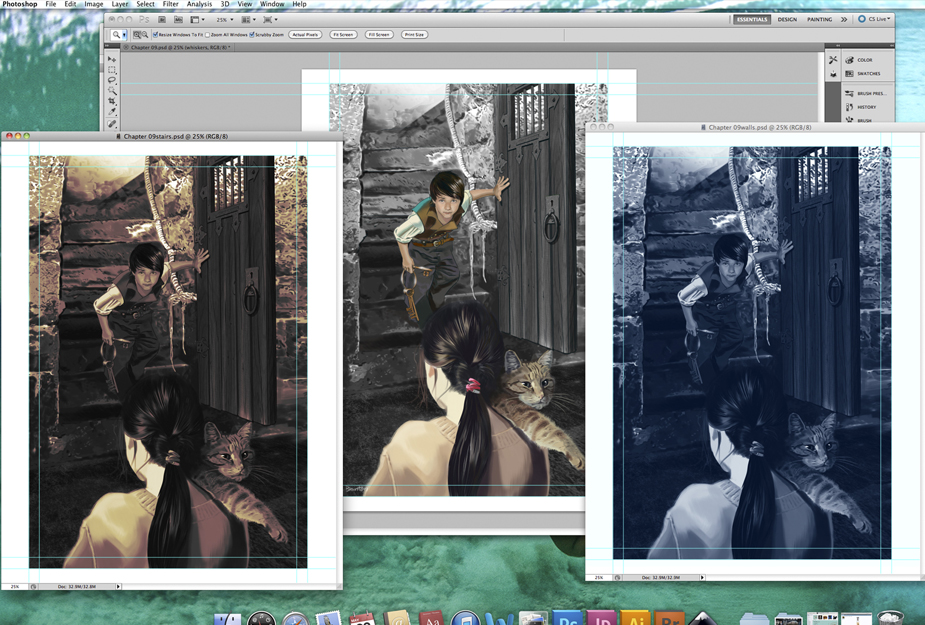Open the Photoshop application menu
The image size is (925, 625).
click(19, 4)
